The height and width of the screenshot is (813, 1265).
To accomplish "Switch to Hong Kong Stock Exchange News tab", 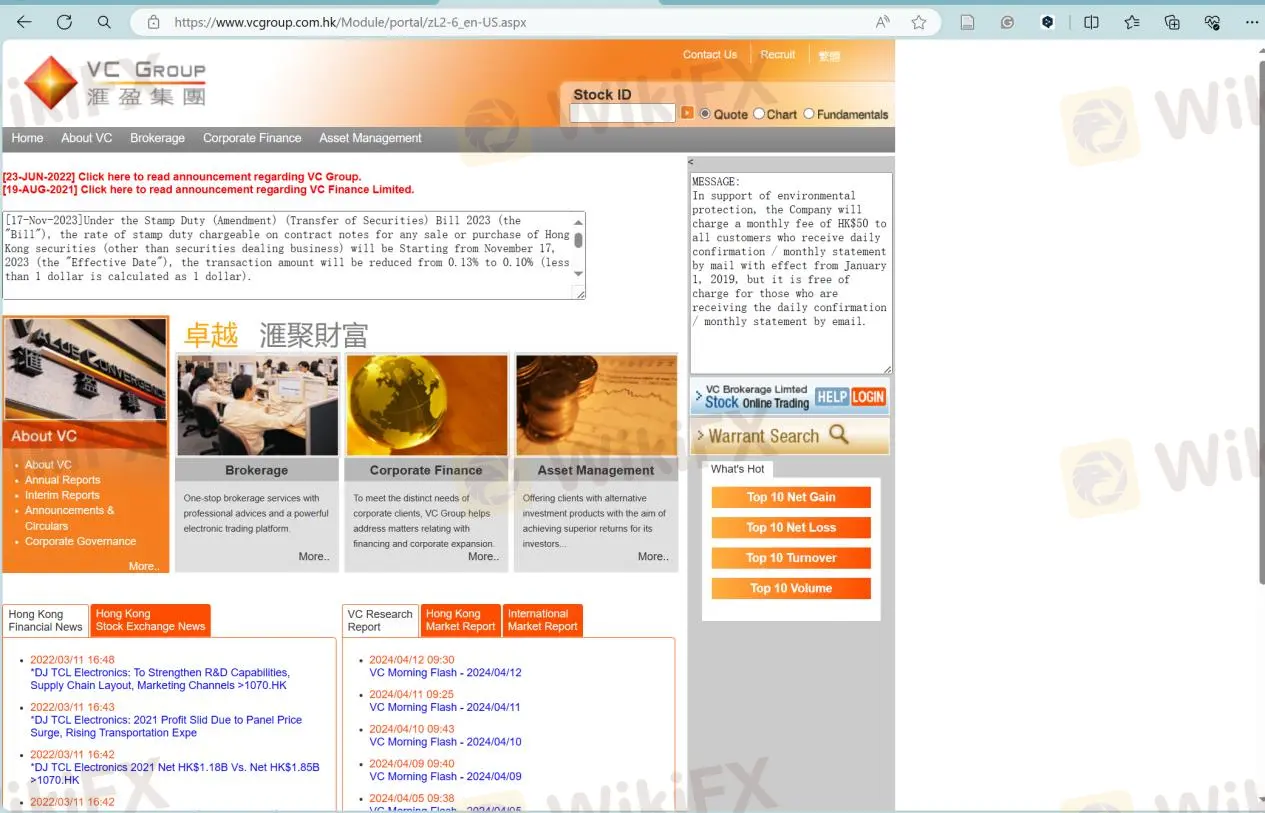I will tap(150, 620).
